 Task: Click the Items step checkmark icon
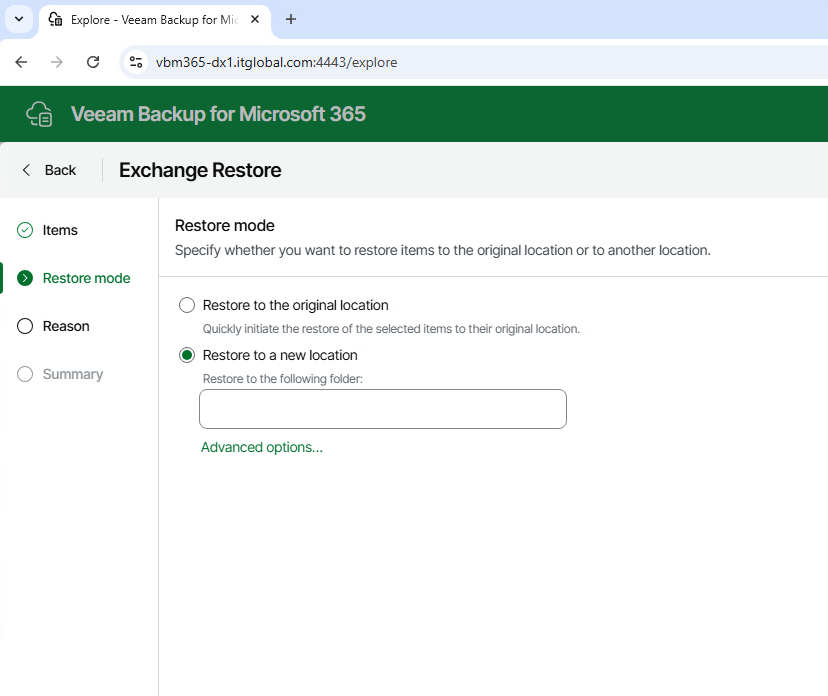pos(25,230)
